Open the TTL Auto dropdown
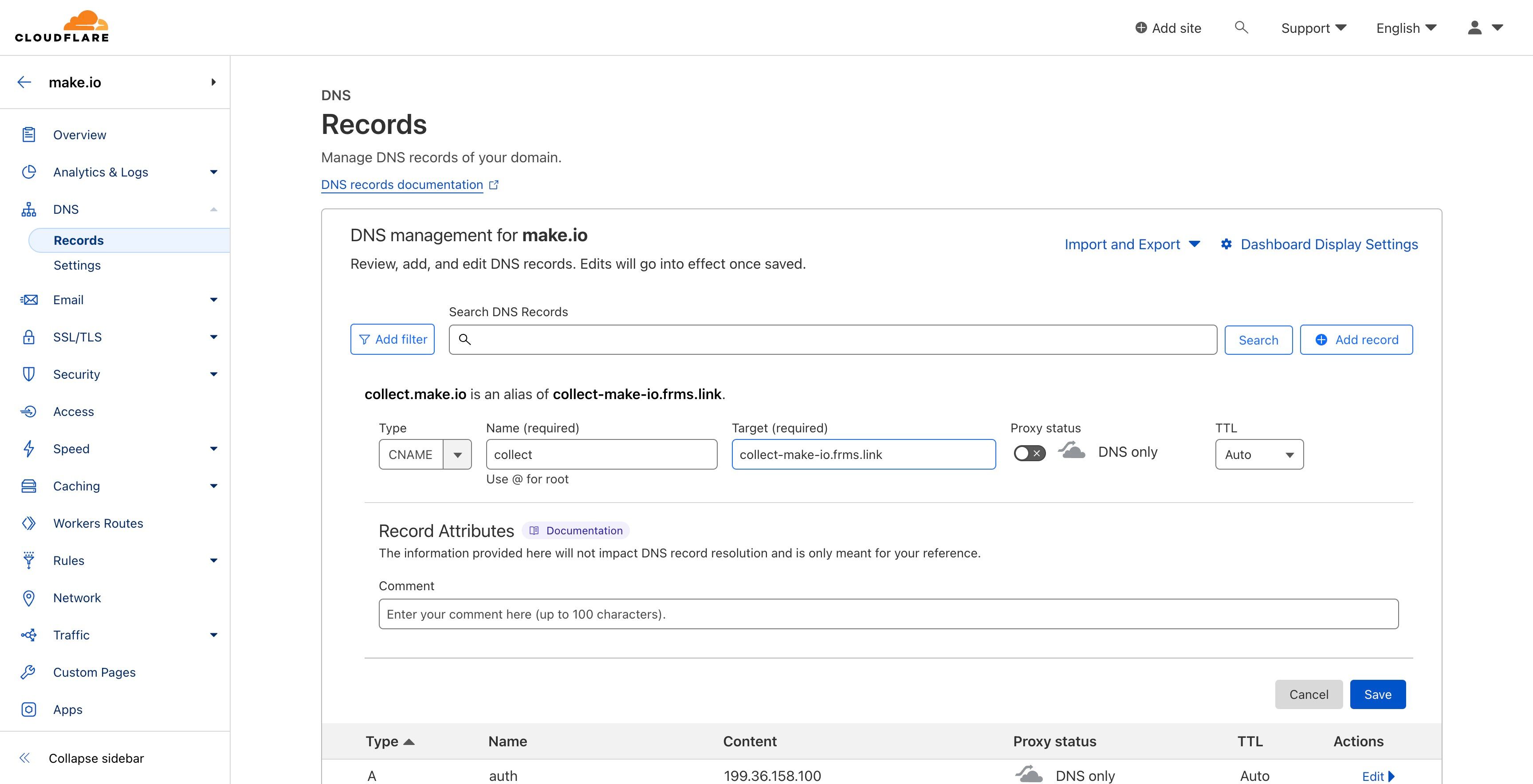This screenshot has width=1533, height=784. (1259, 455)
